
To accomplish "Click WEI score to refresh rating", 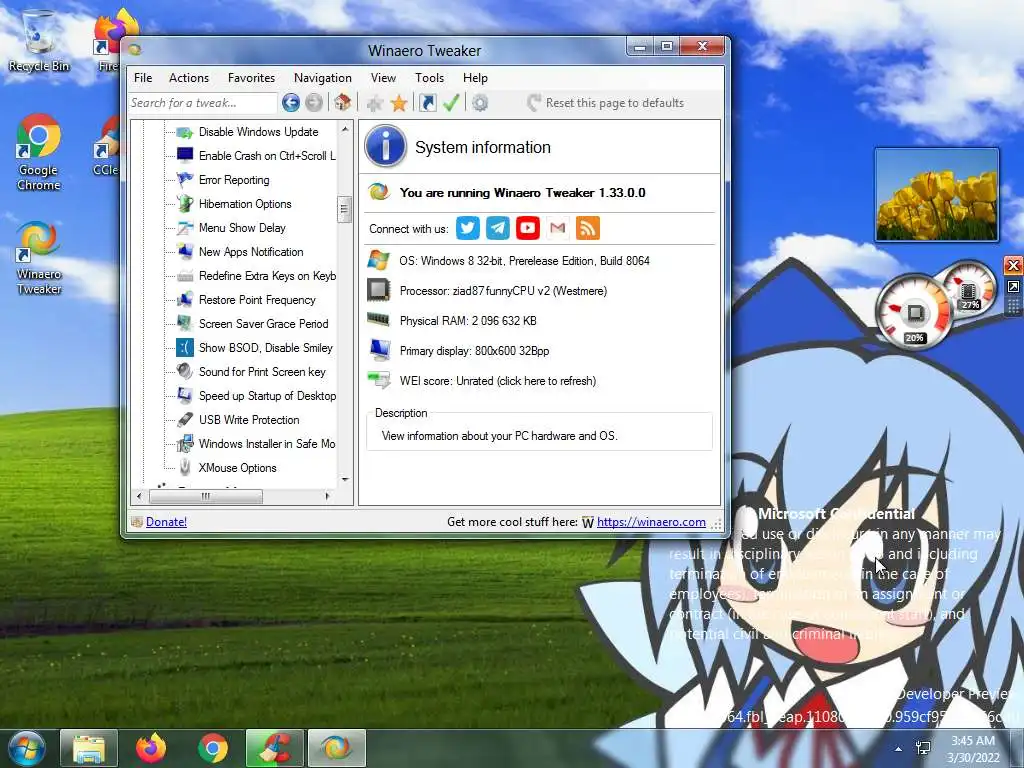I will coord(498,381).
